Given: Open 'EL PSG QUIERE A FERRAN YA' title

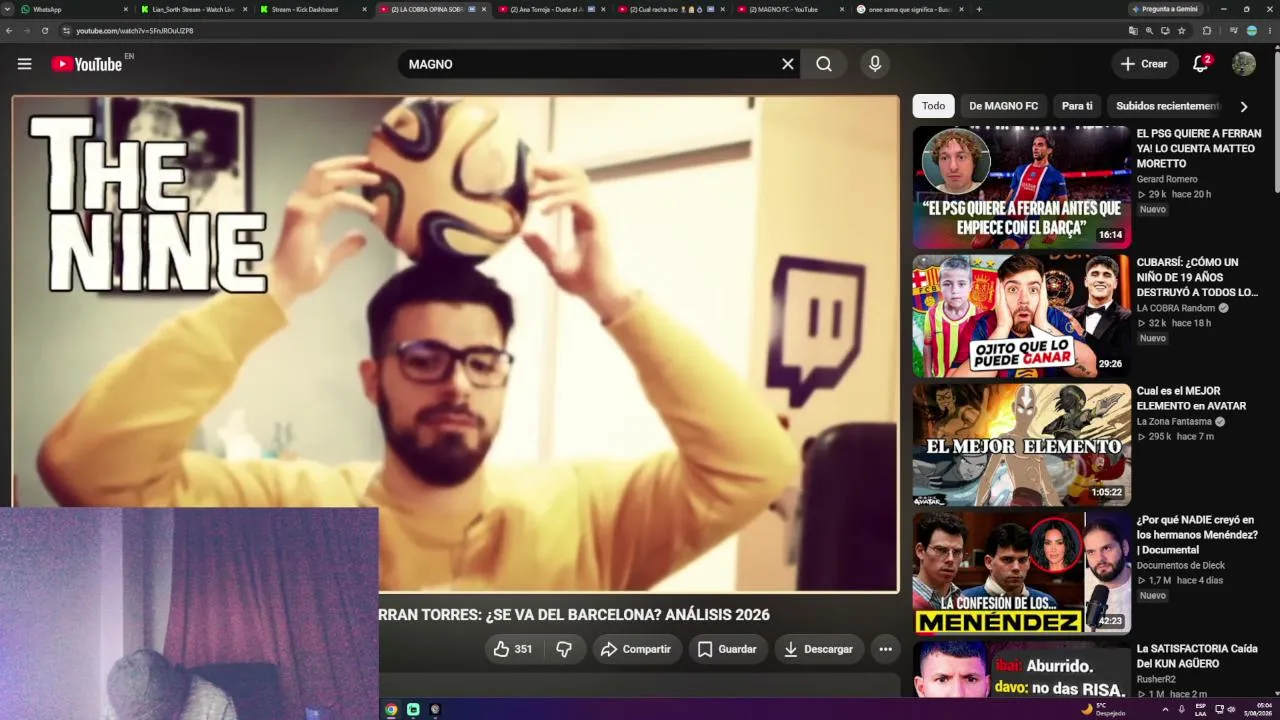Looking at the screenshot, I should [1198, 148].
